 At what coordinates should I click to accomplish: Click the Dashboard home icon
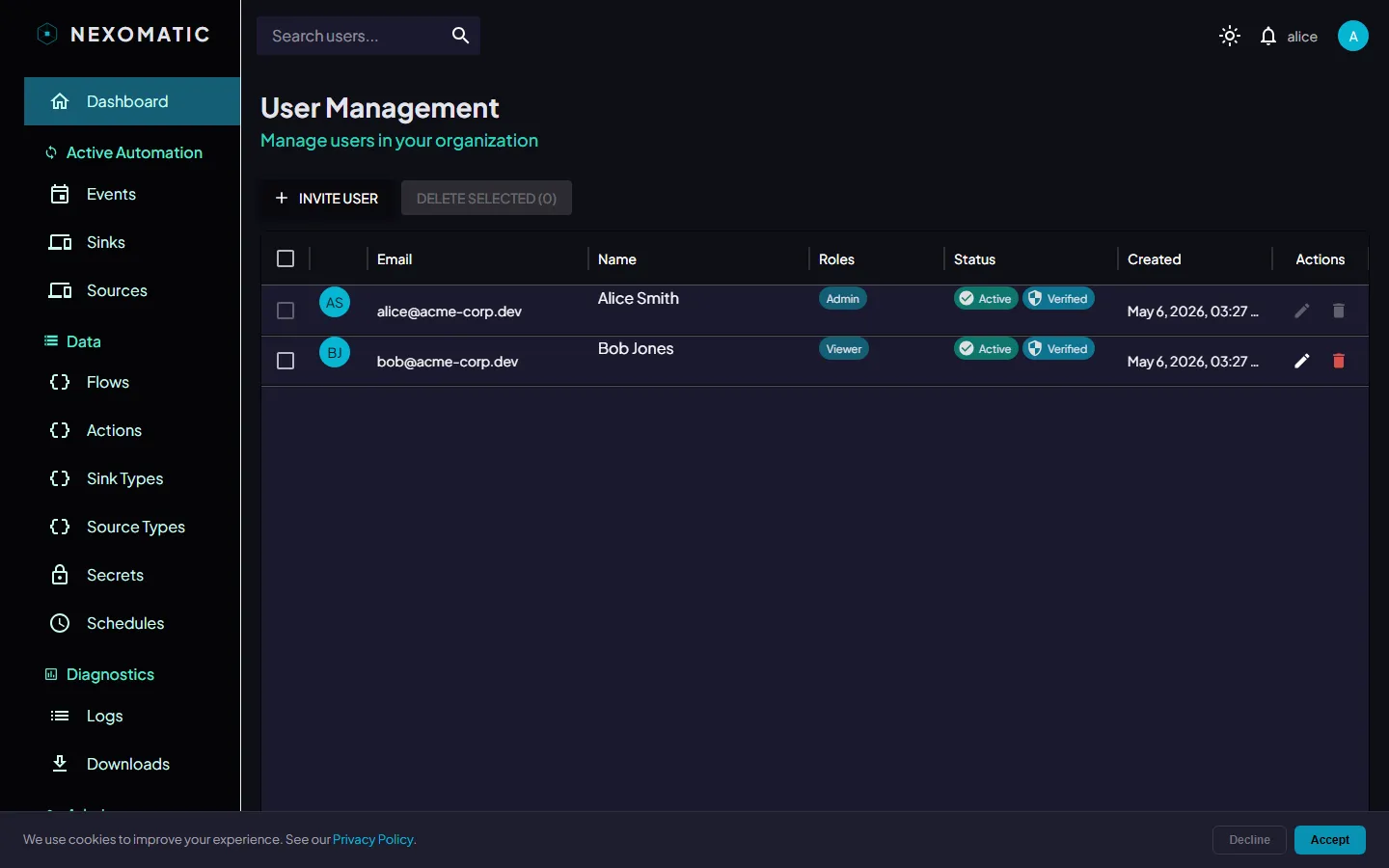(x=60, y=101)
